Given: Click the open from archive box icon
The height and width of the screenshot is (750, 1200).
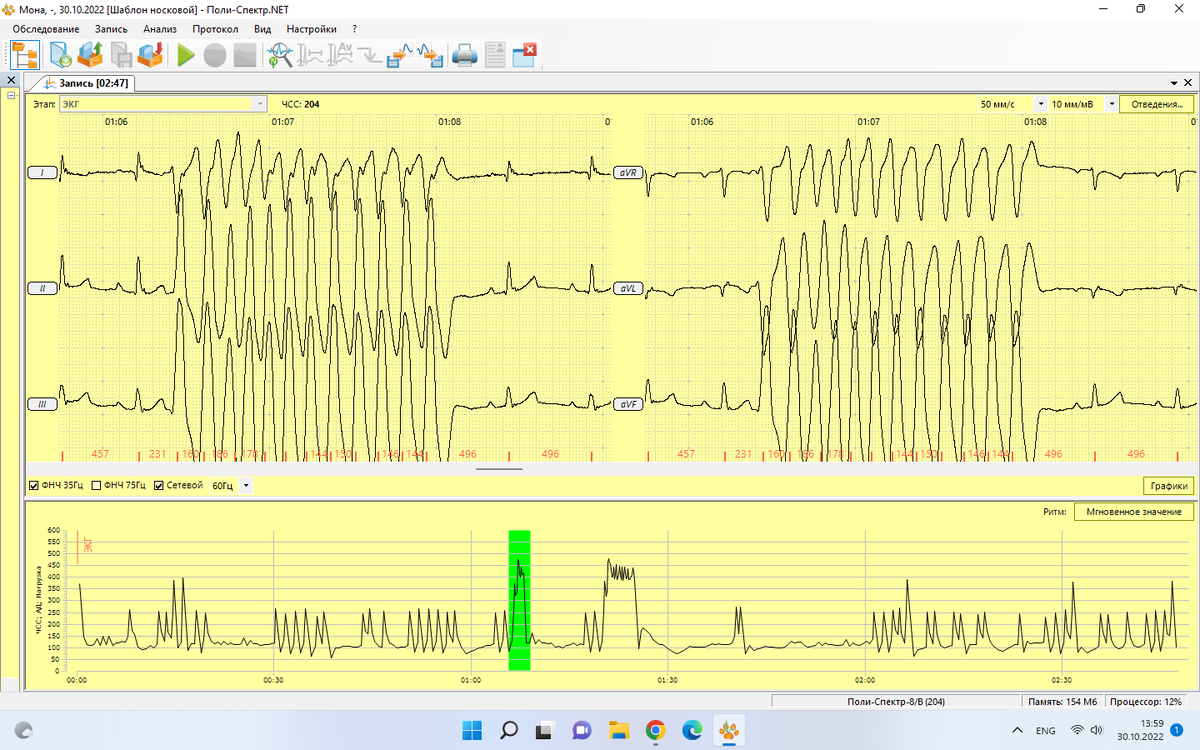Looking at the screenshot, I should click(90, 54).
